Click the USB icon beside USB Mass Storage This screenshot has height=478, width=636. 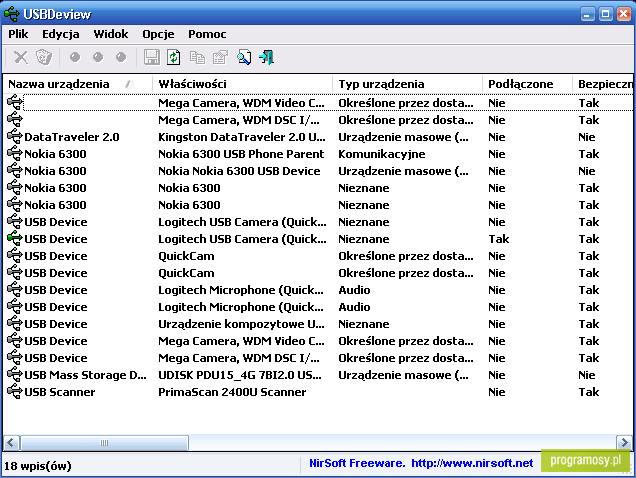pyautogui.click(x=15, y=375)
